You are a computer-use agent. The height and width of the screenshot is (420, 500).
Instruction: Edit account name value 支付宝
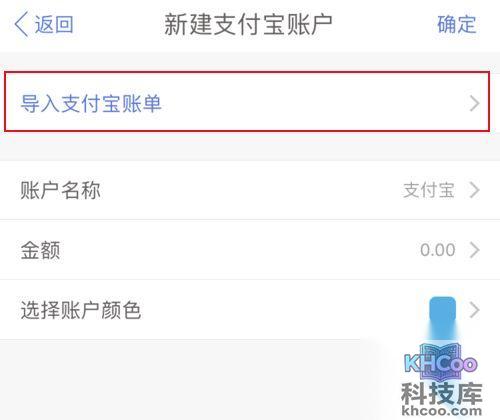[429, 190]
